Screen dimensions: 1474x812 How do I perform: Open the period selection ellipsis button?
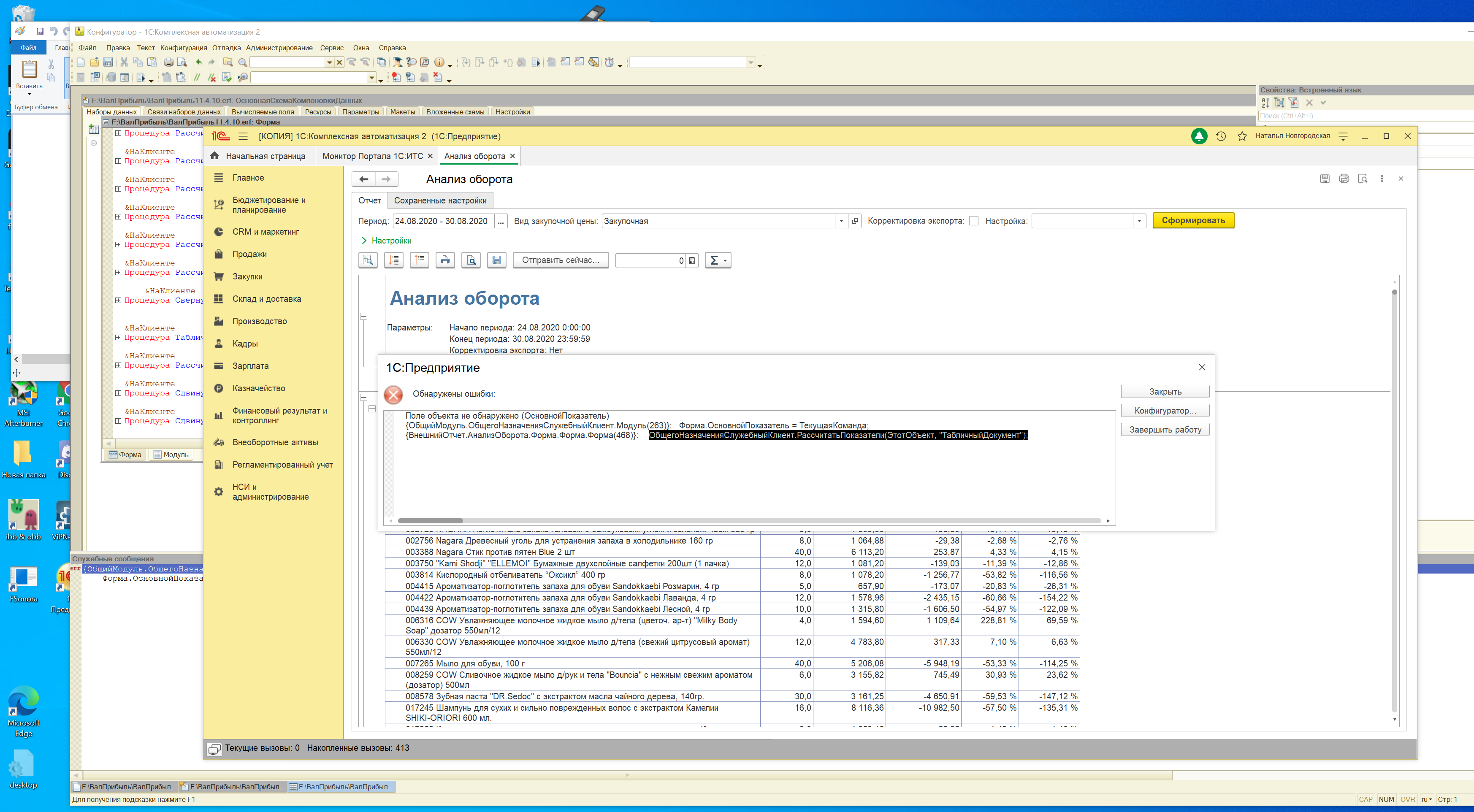click(x=501, y=221)
